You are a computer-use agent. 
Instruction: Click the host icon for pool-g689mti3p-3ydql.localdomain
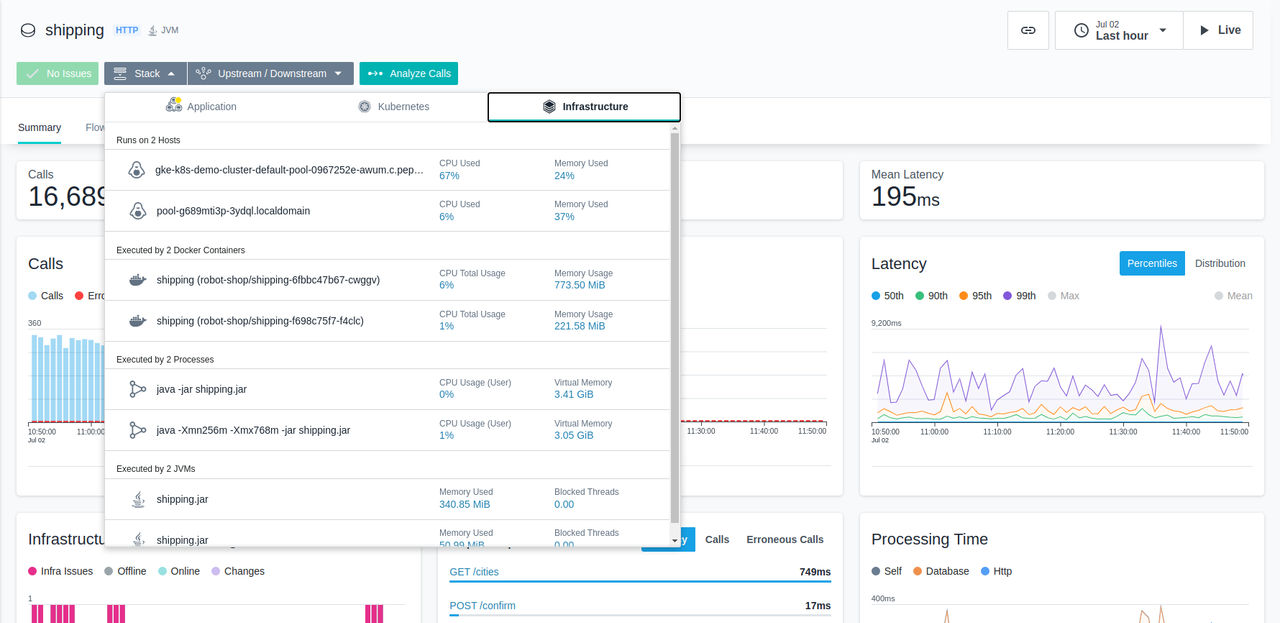pos(137,211)
